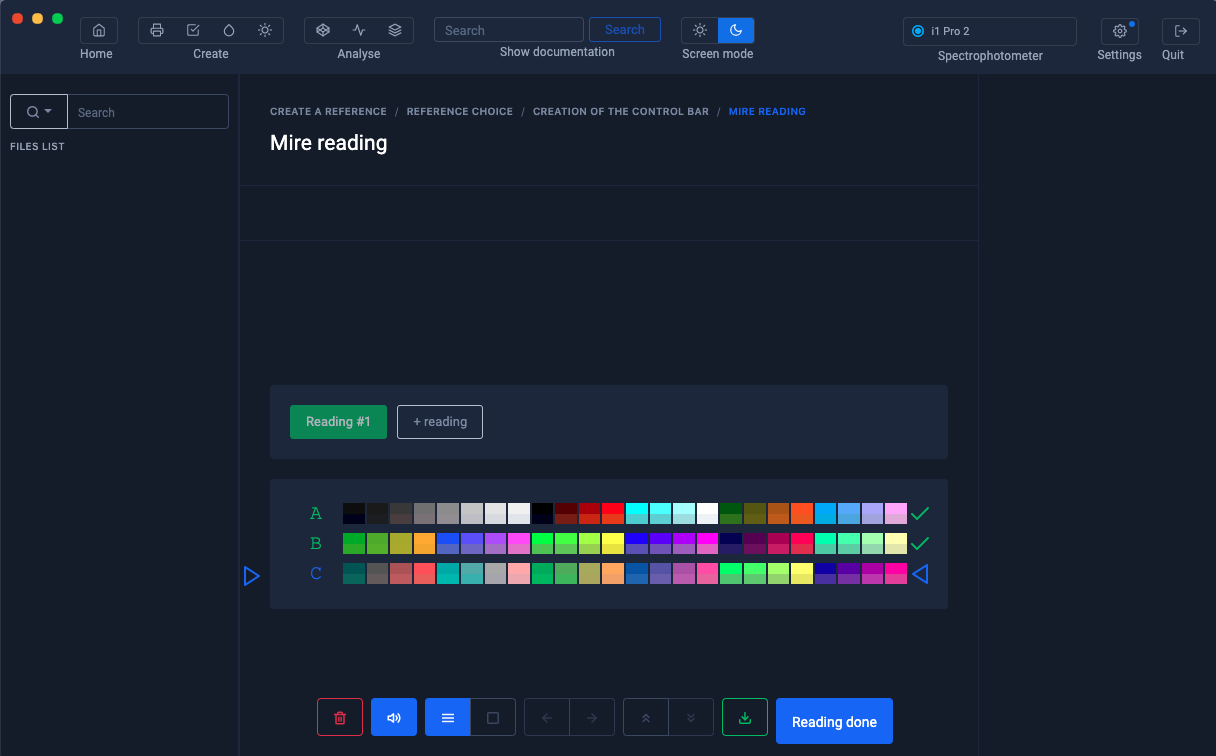Switch to dark screen mode

(x=736, y=31)
